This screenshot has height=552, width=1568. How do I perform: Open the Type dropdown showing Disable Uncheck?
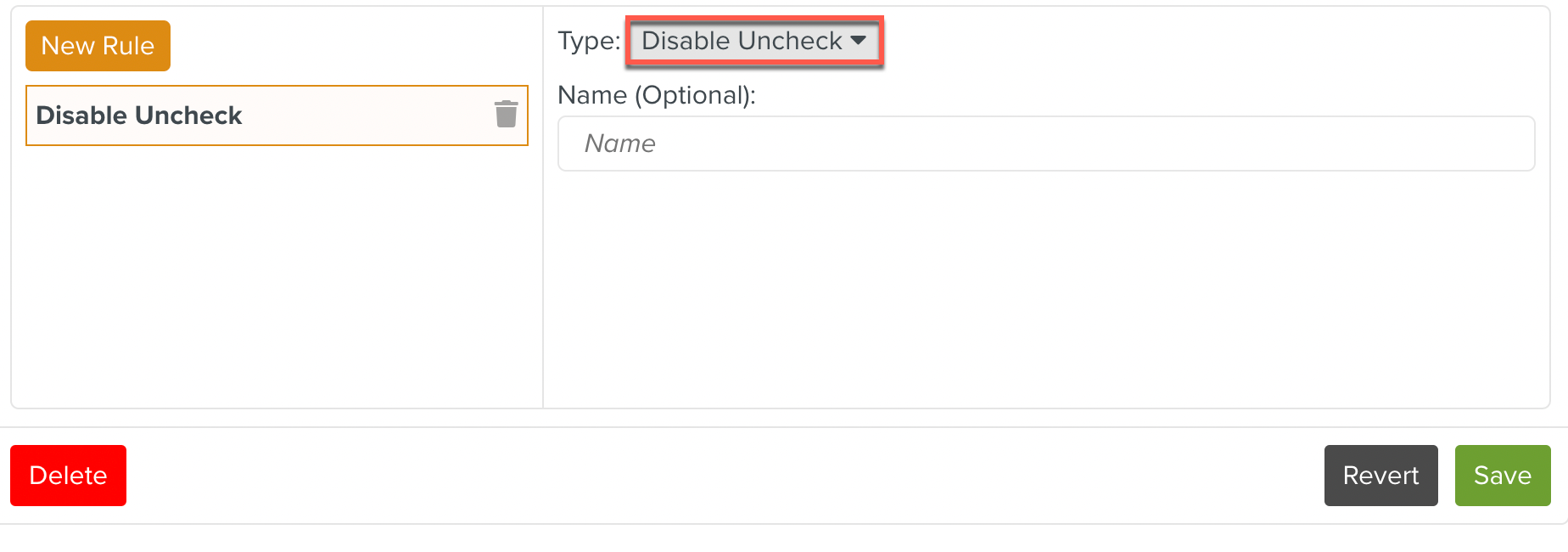[x=753, y=41]
